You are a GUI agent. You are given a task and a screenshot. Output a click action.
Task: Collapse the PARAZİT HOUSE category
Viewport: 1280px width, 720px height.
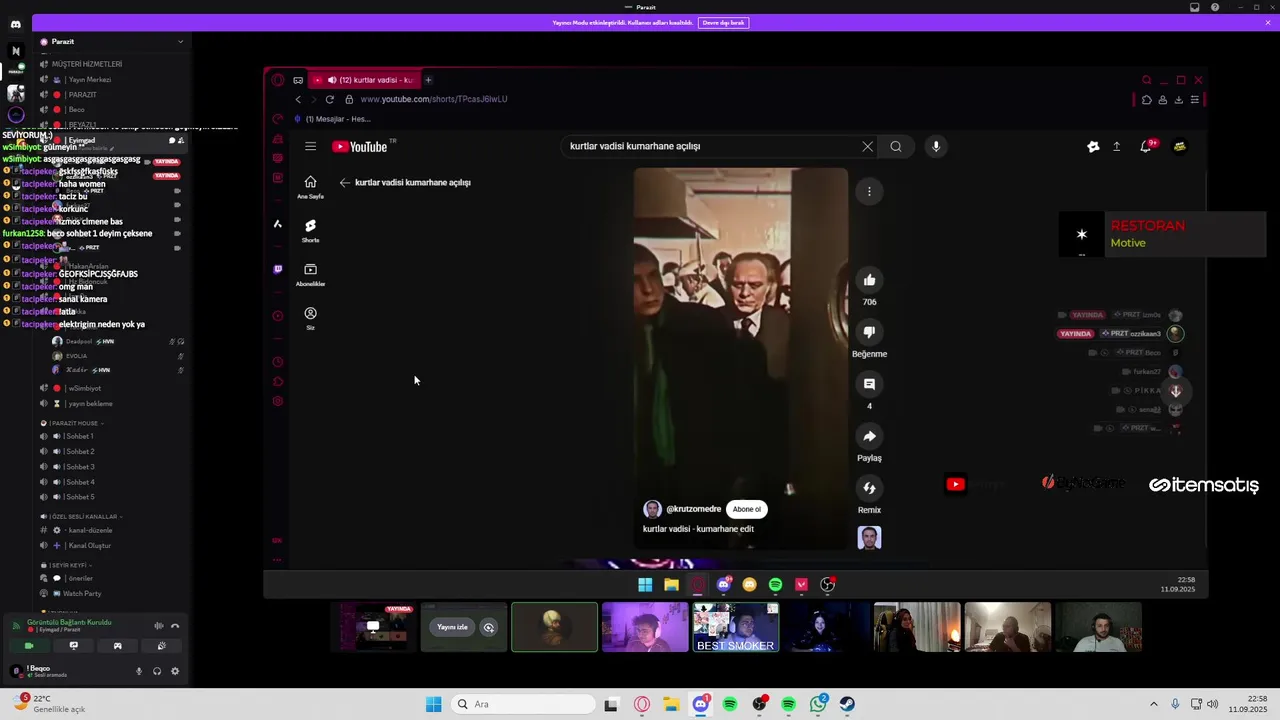(72, 423)
